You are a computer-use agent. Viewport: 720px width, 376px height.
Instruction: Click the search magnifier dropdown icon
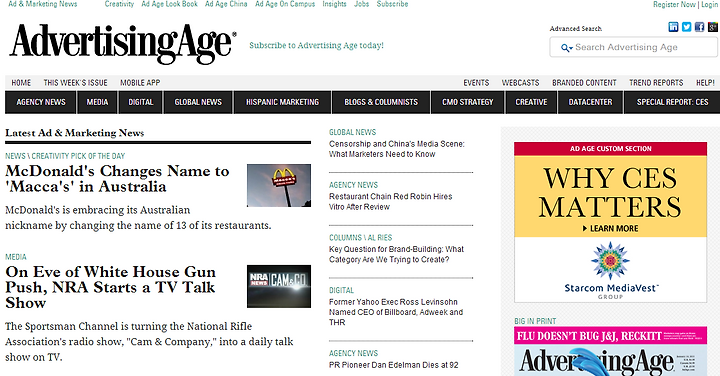(x=566, y=48)
